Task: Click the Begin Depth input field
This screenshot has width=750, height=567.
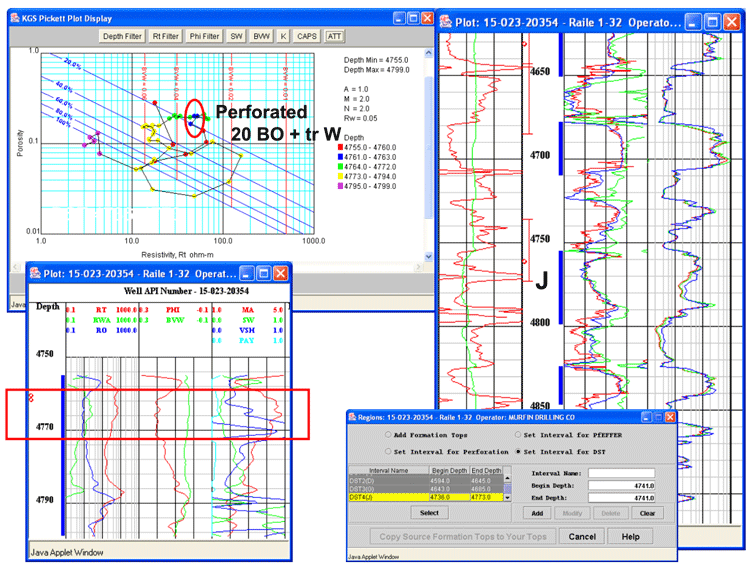Action: pos(621,485)
